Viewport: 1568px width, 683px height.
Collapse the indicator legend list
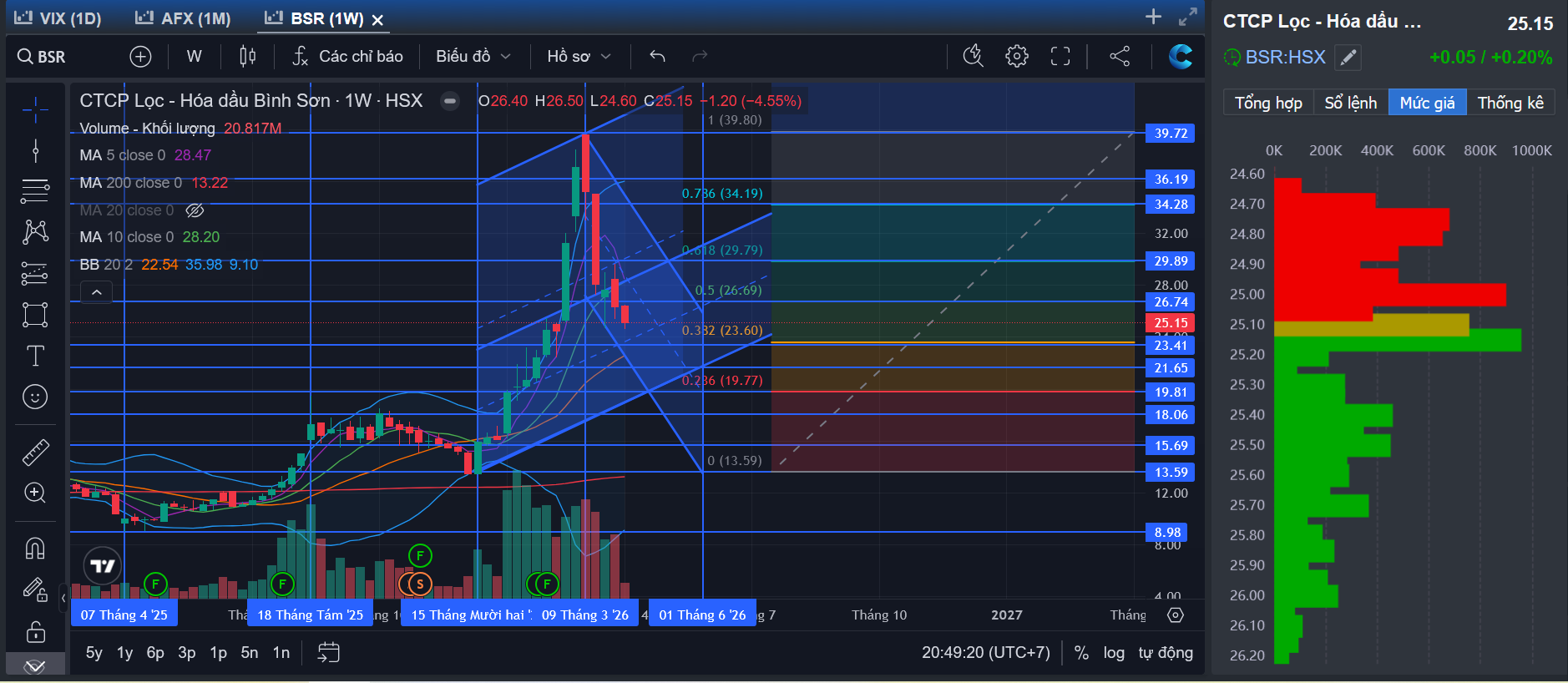[x=97, y=292]
